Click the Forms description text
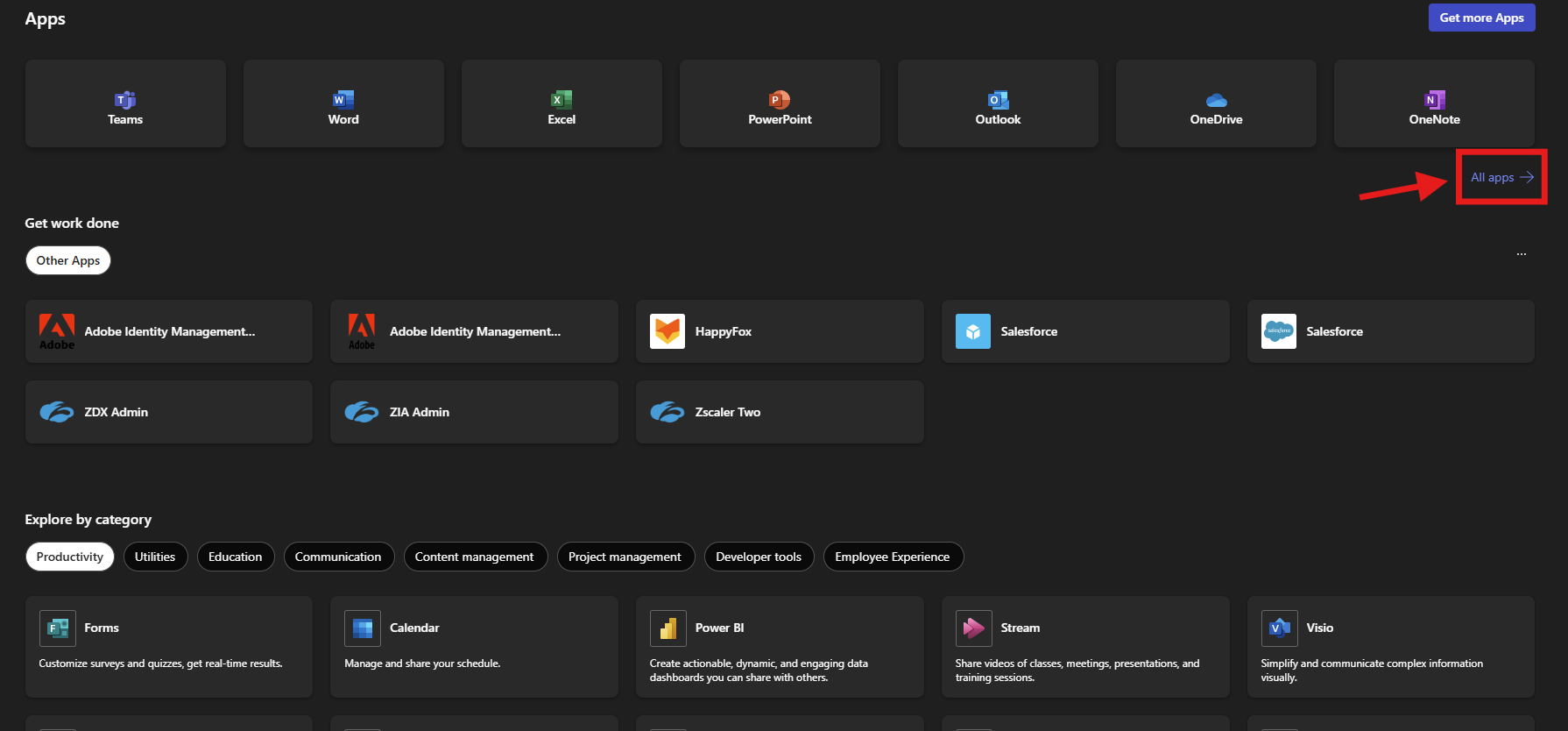This screenshot has width=1568, height=731. tap(160, 664)
